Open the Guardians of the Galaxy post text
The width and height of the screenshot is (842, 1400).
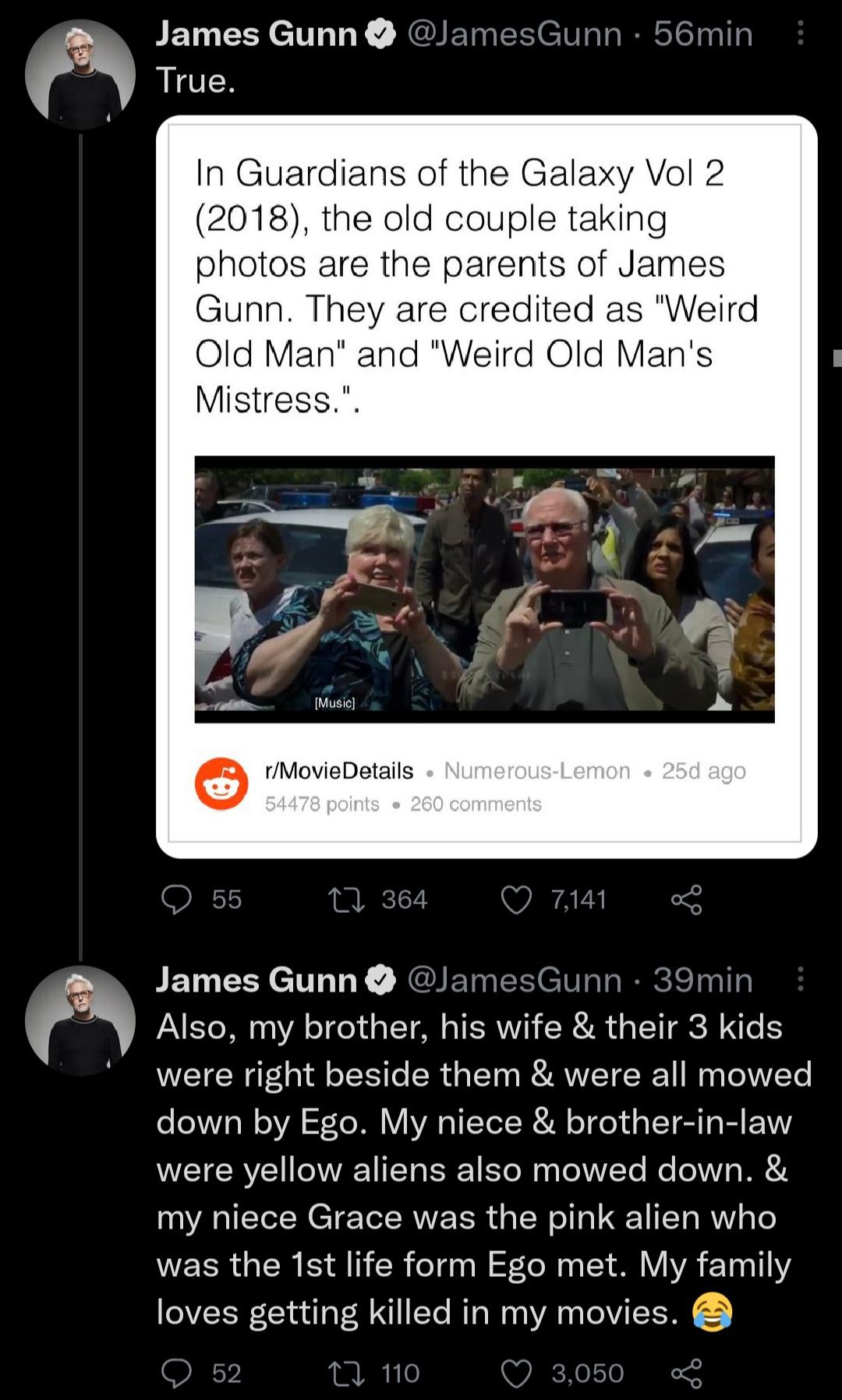(476, 285)
